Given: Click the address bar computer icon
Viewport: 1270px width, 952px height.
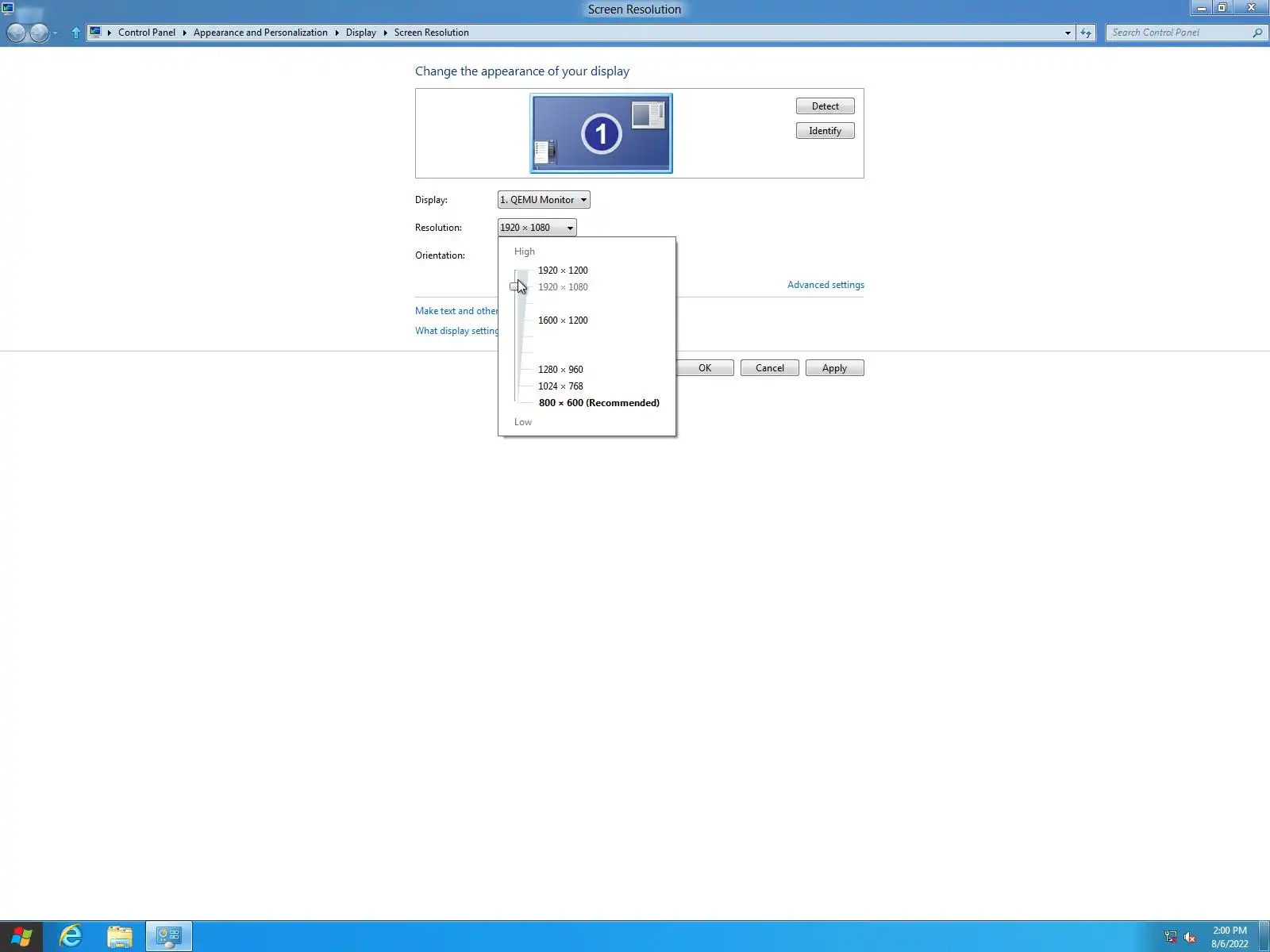Looking at the screenshot, I should pos(95,33).
